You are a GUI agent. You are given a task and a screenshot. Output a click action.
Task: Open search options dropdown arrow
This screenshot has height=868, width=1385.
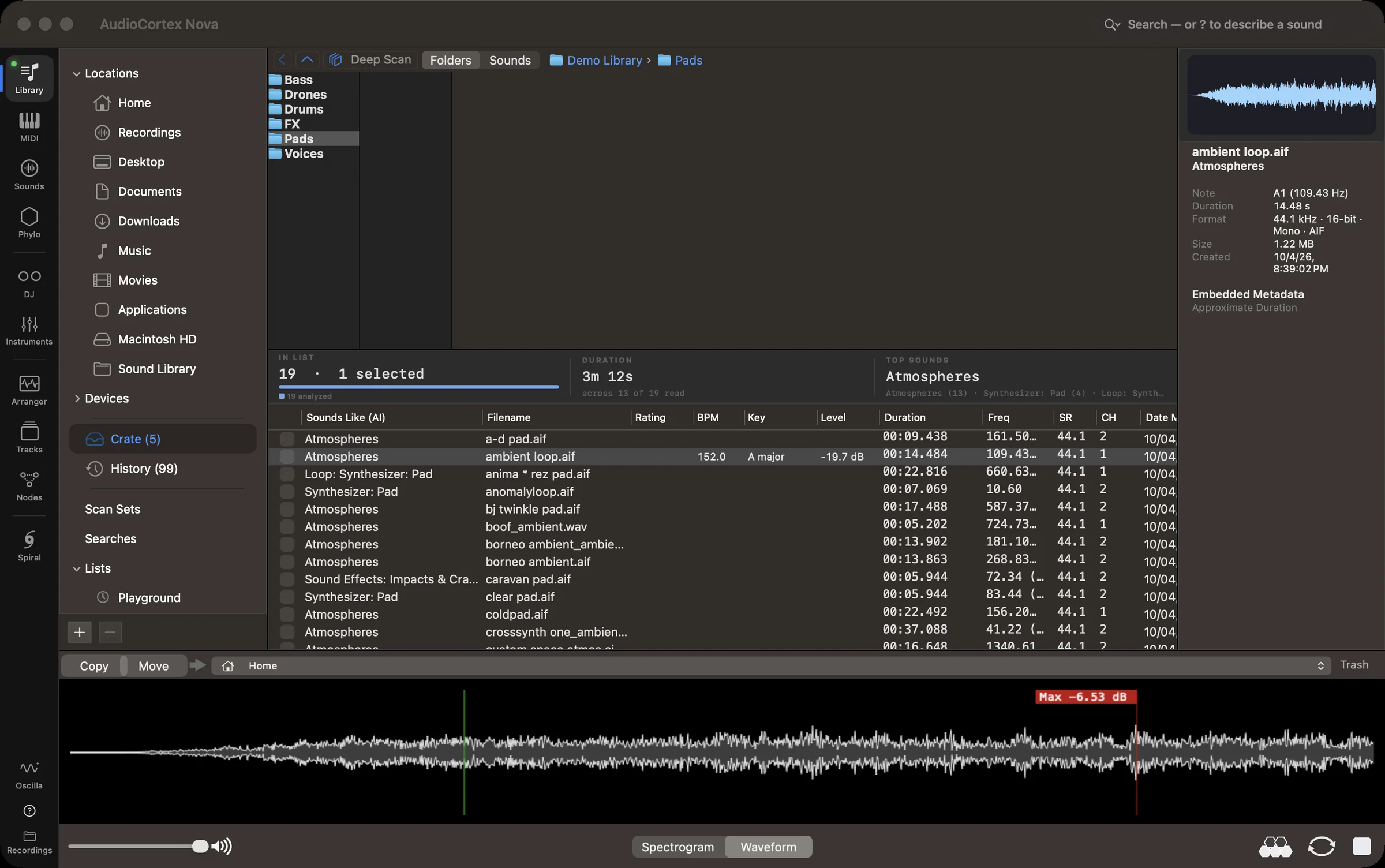[x=1118, y=24]
